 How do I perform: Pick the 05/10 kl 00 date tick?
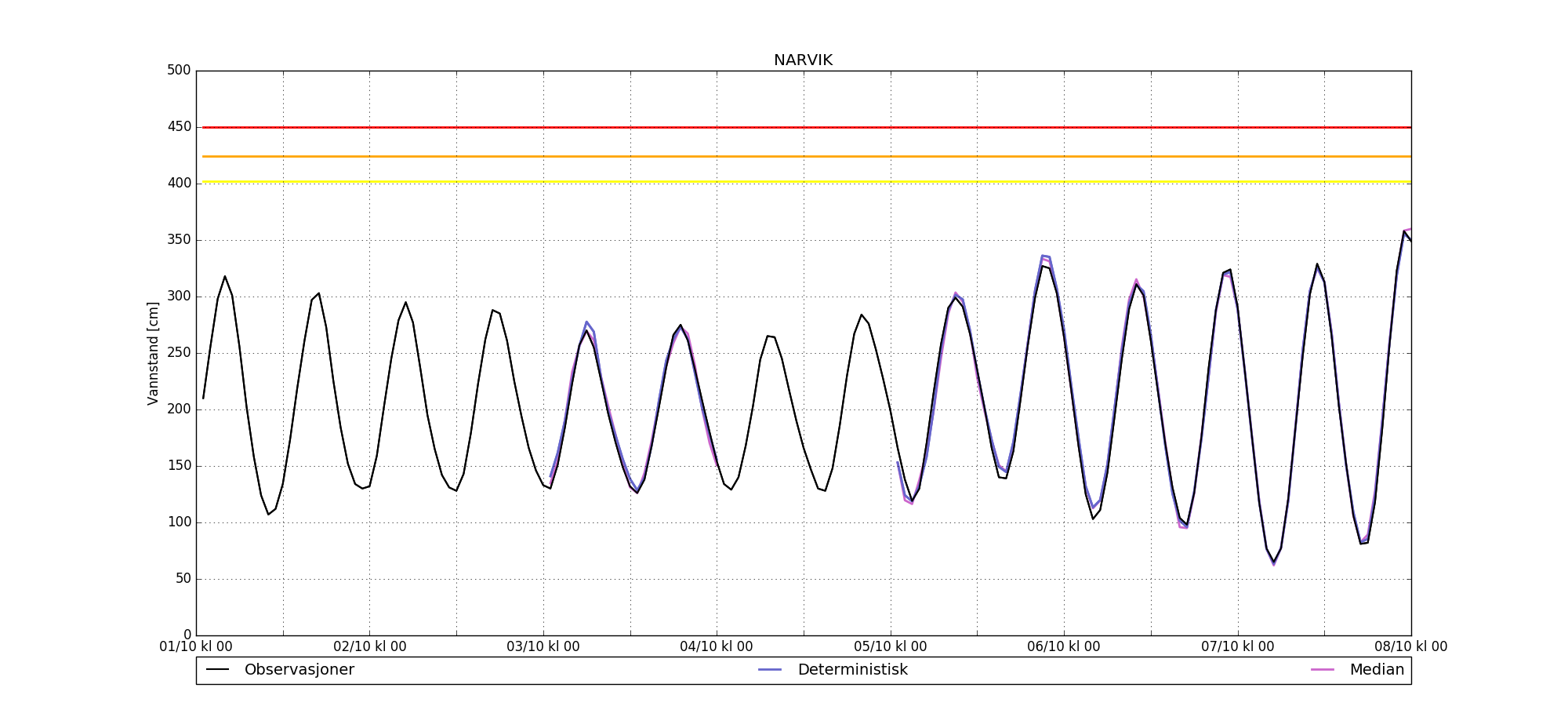890,647
